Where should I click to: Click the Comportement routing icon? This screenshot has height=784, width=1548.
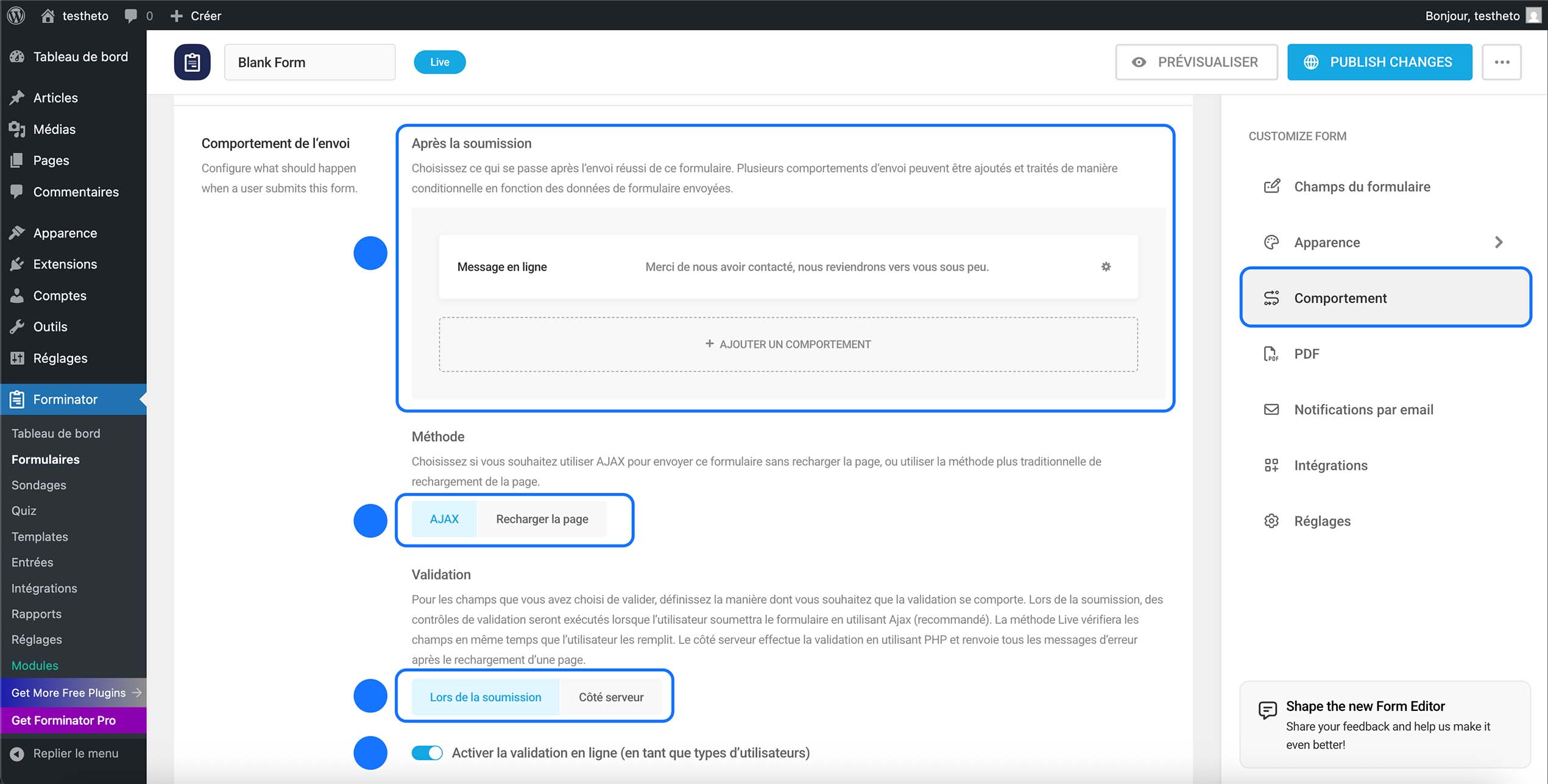[1271, 298]
